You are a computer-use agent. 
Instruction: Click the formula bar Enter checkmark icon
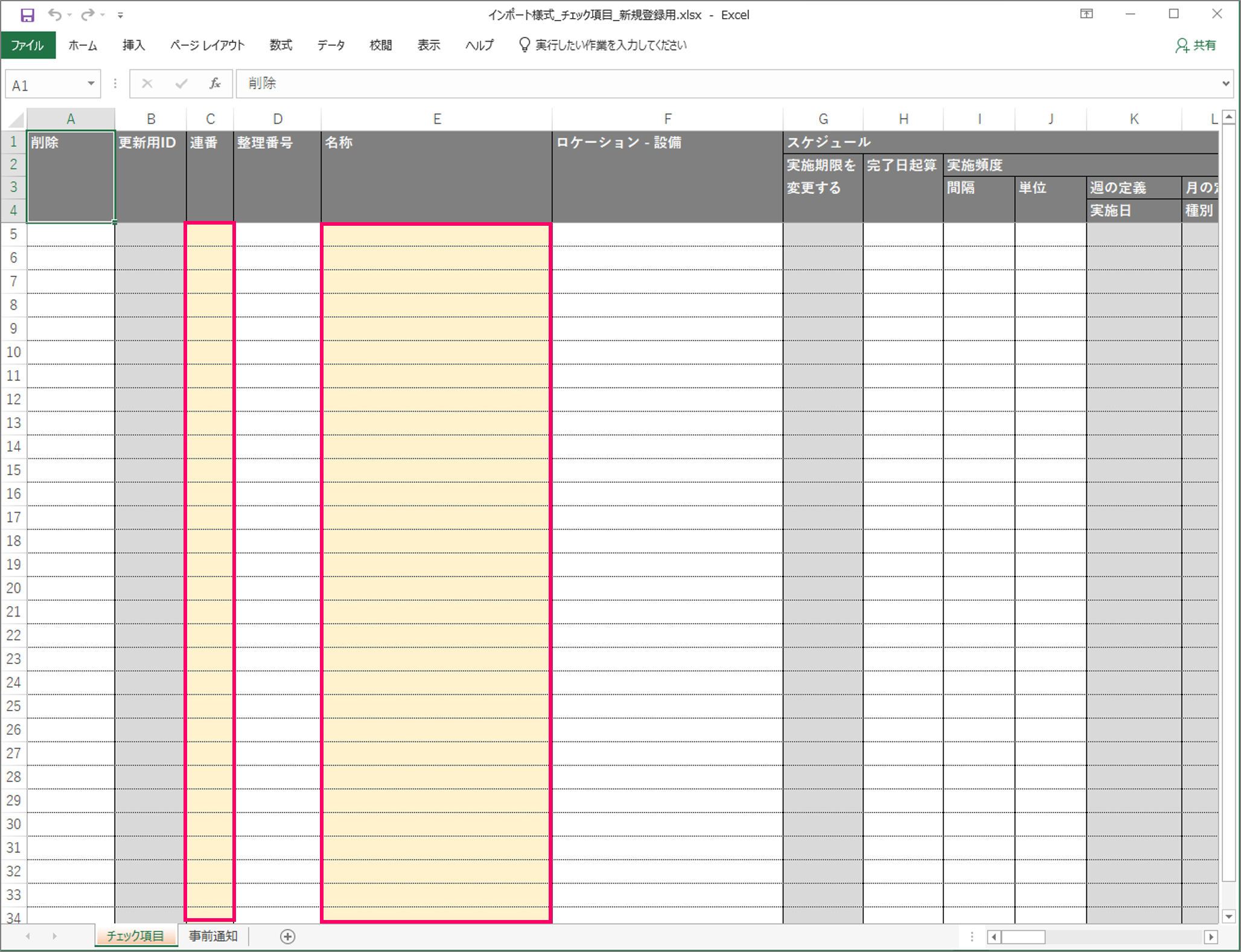click(x=181, y=83)
